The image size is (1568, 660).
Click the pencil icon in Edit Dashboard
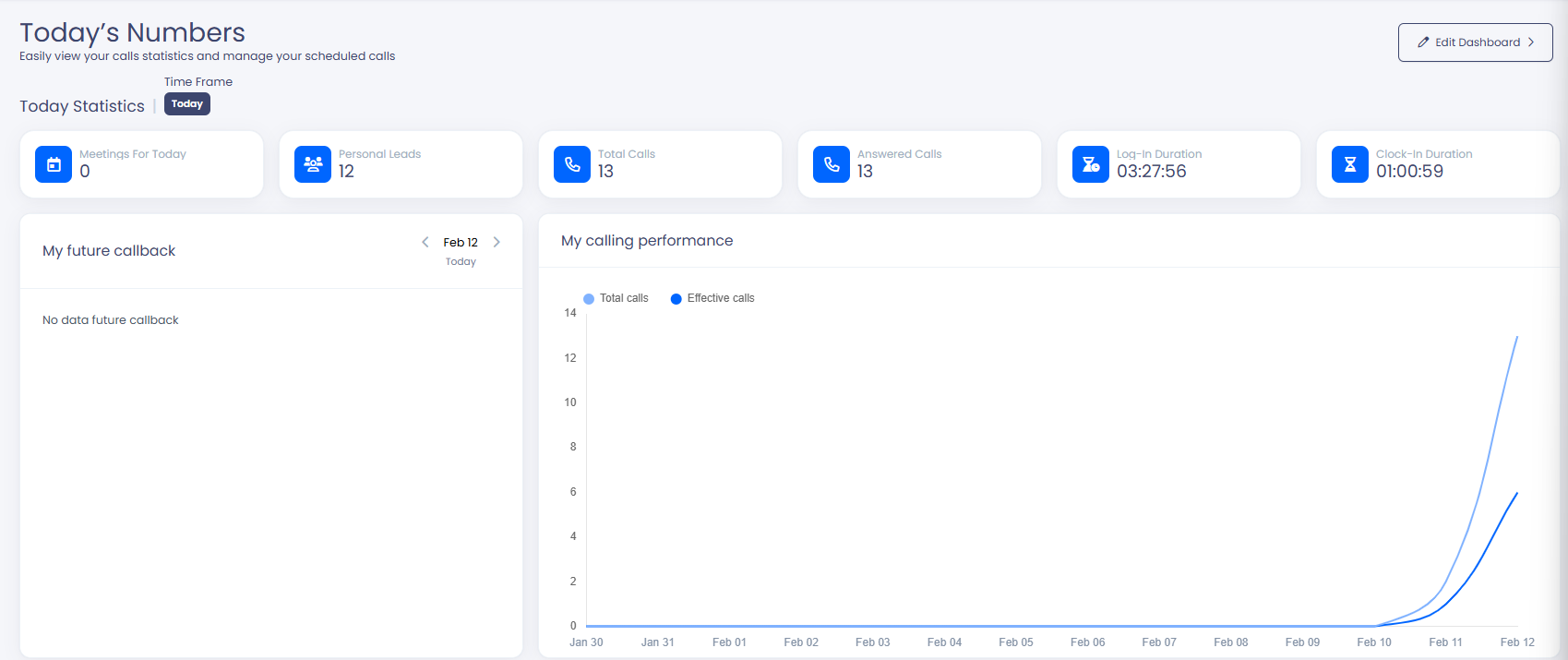coord(1423,42)
